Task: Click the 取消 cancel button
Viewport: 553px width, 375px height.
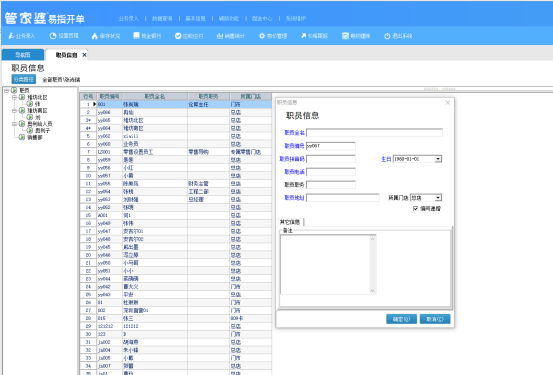Action: 435,319
